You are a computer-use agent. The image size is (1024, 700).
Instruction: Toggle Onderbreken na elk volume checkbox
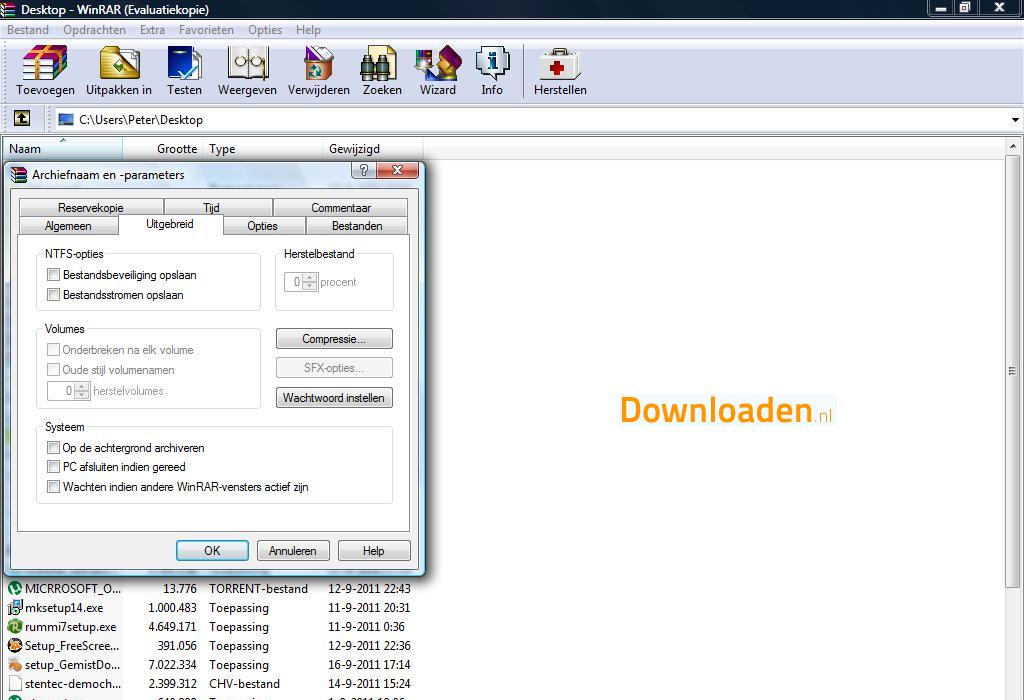tap(54, 349)
